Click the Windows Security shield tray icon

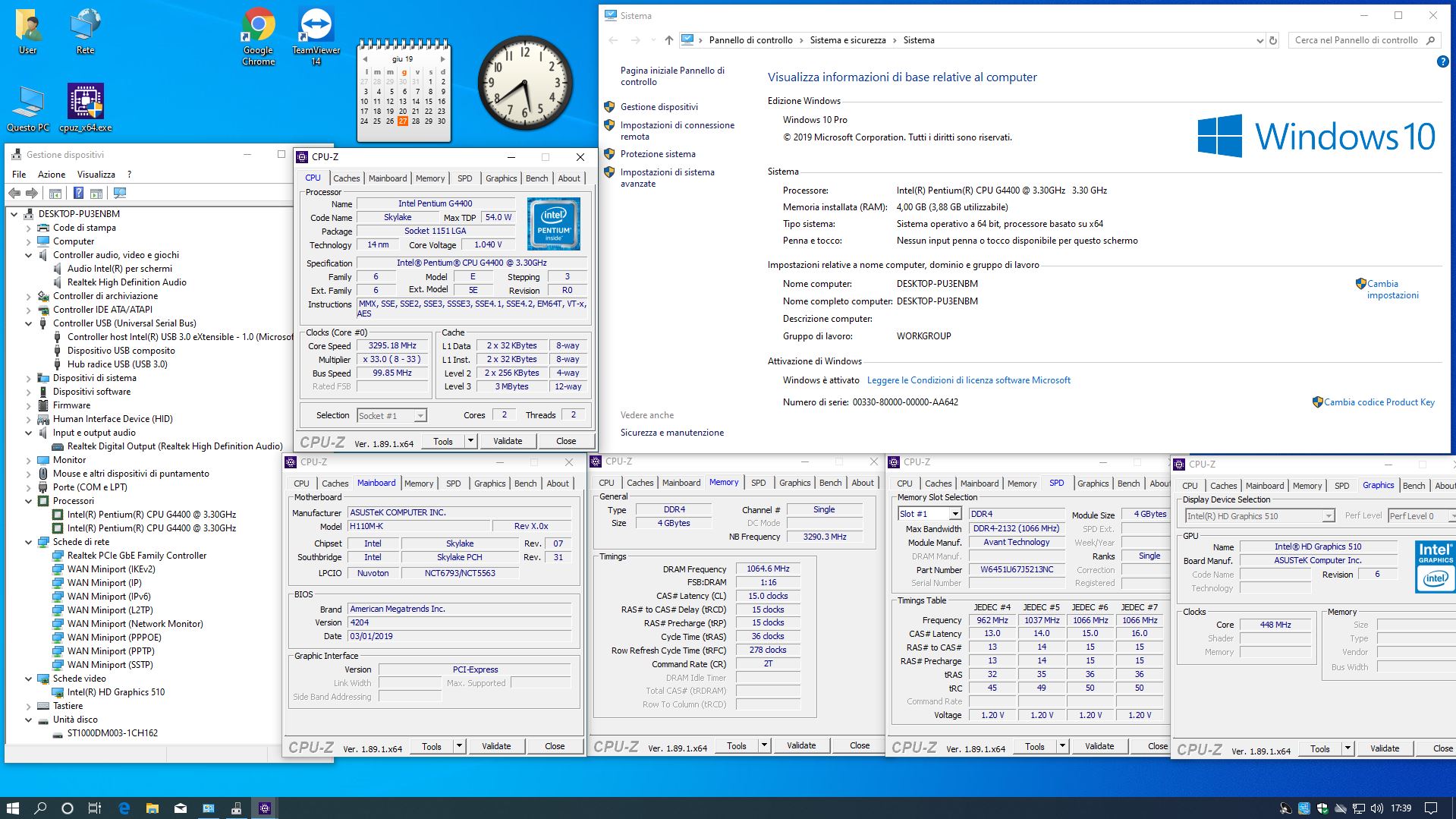(1322, 808)
